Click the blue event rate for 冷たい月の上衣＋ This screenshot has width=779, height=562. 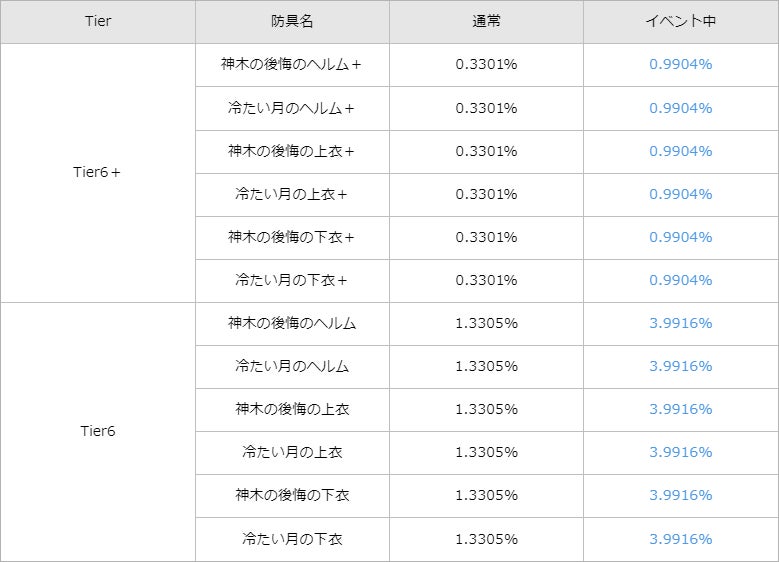tap(680, 194)
